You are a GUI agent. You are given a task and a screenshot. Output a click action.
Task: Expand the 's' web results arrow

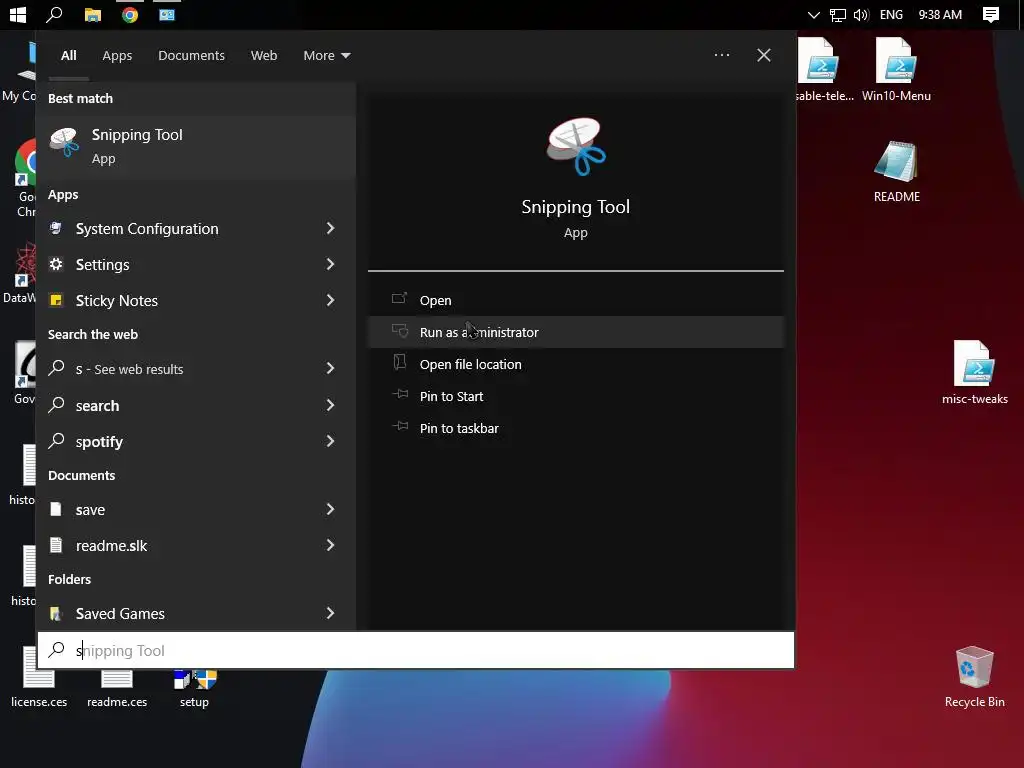point(330,368)
